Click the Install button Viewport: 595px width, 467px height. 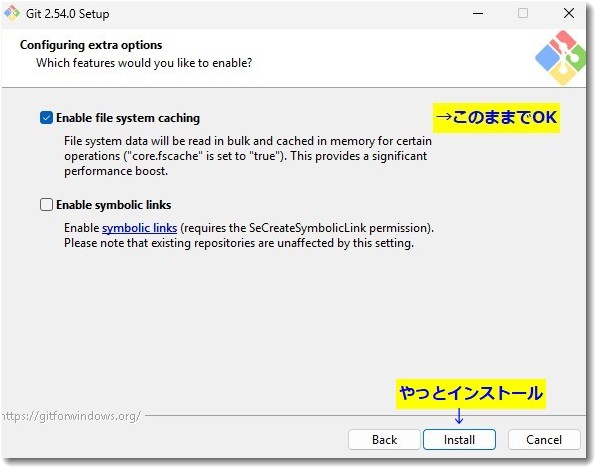pos(459,440)
